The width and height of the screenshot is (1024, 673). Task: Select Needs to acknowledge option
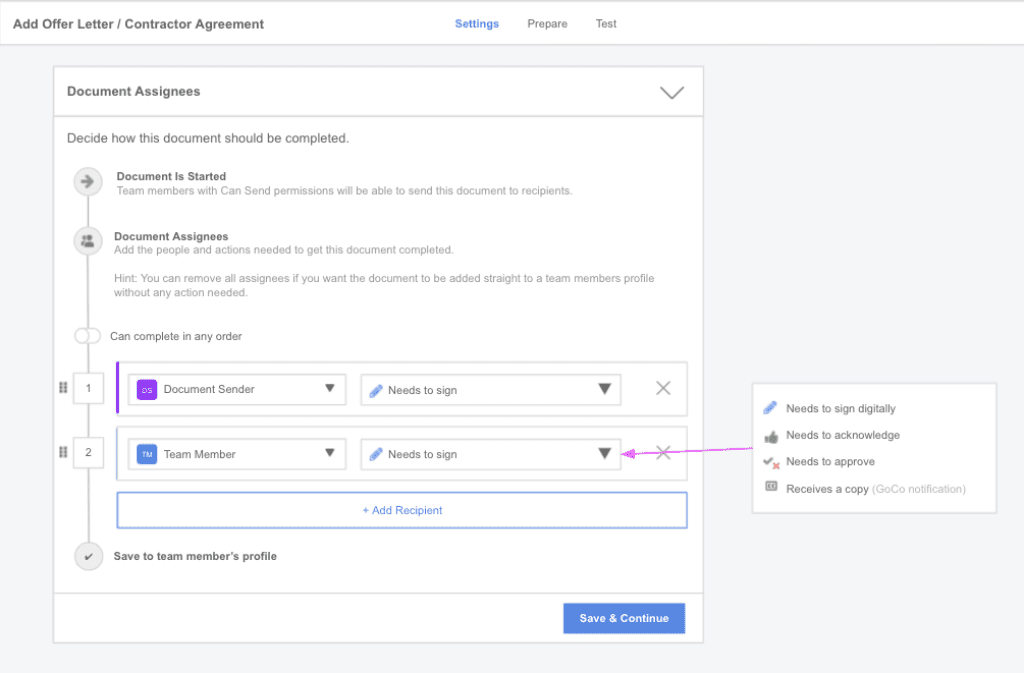[842, 435]
